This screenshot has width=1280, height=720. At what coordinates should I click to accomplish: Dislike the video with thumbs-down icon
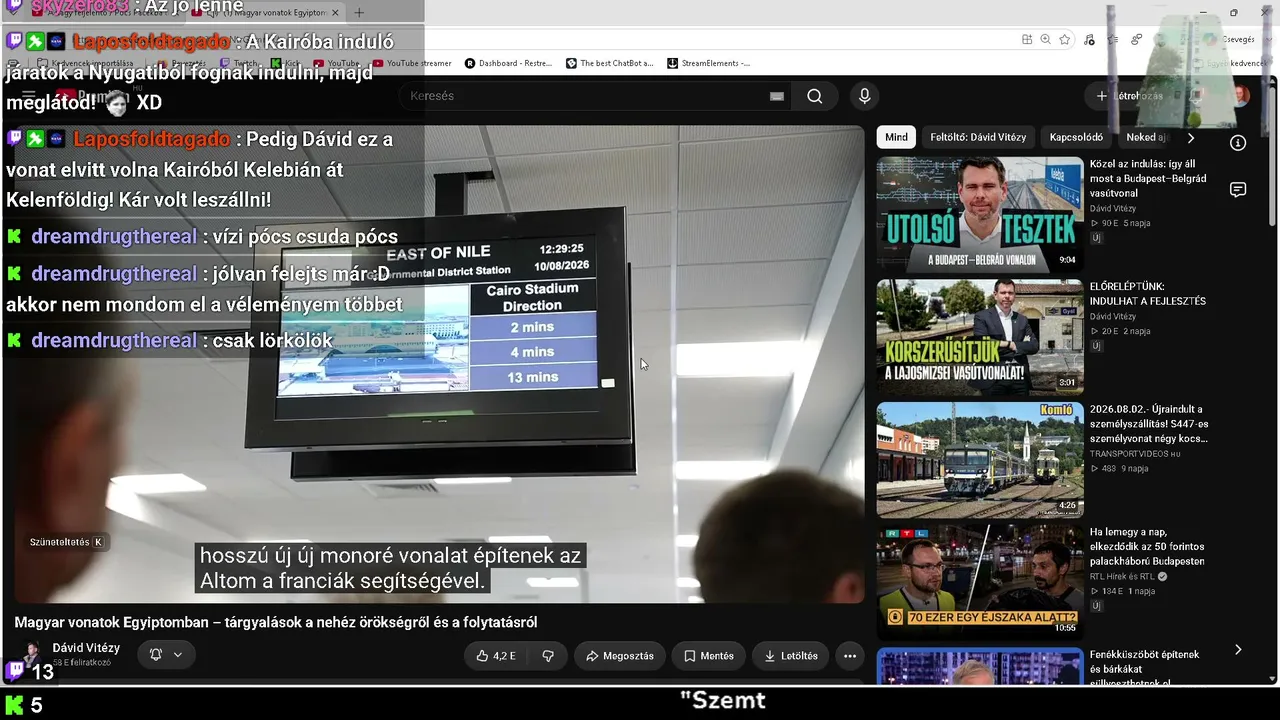tap(548, 656)
